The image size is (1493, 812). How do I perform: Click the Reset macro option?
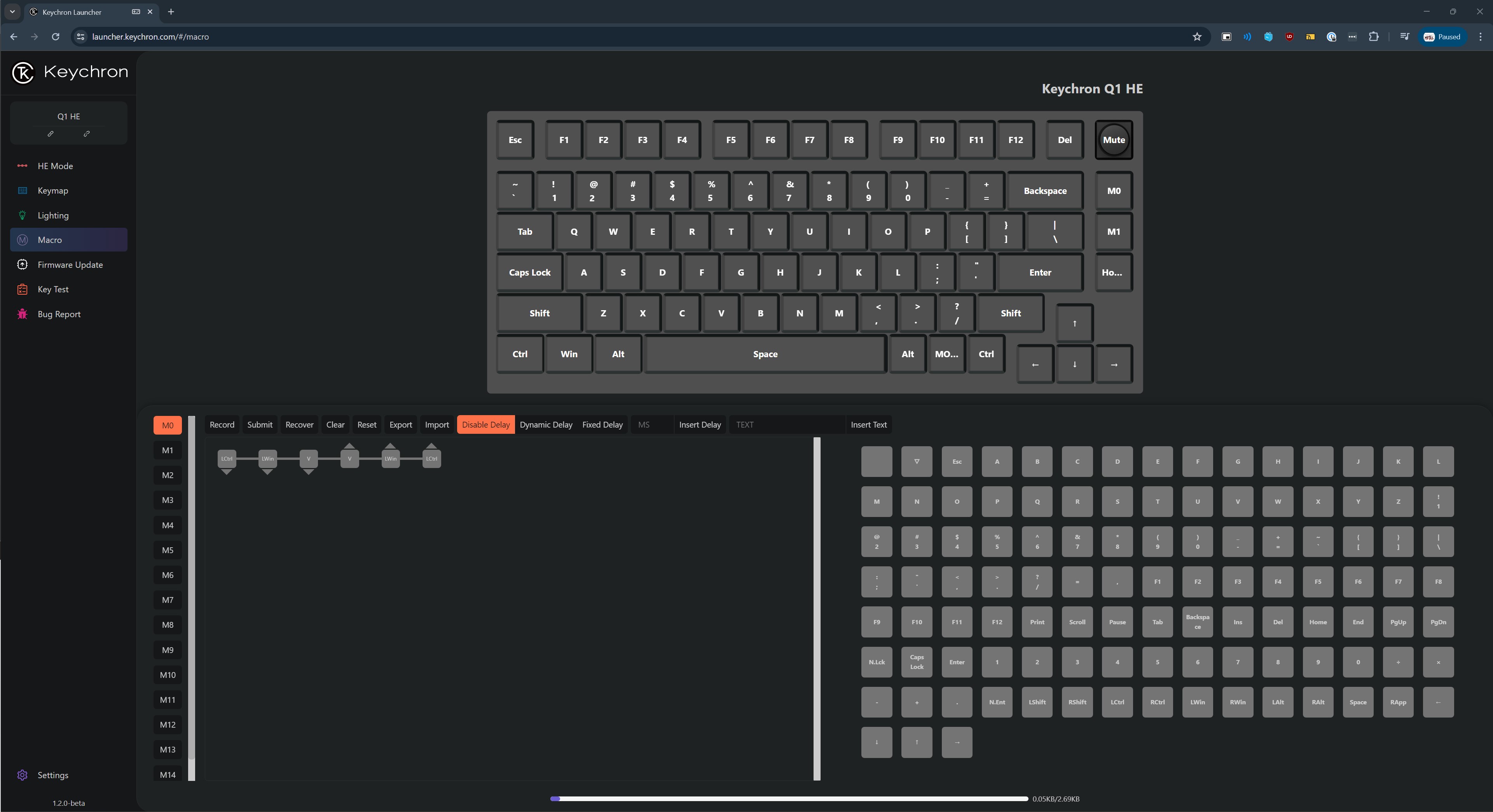(367, 424)
